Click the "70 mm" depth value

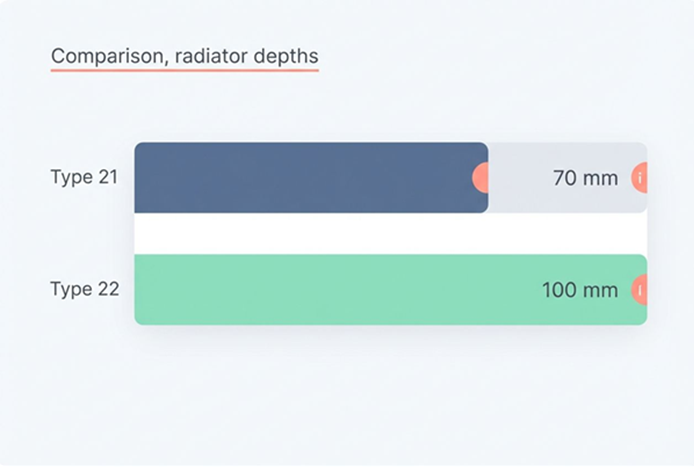(585, 179)
